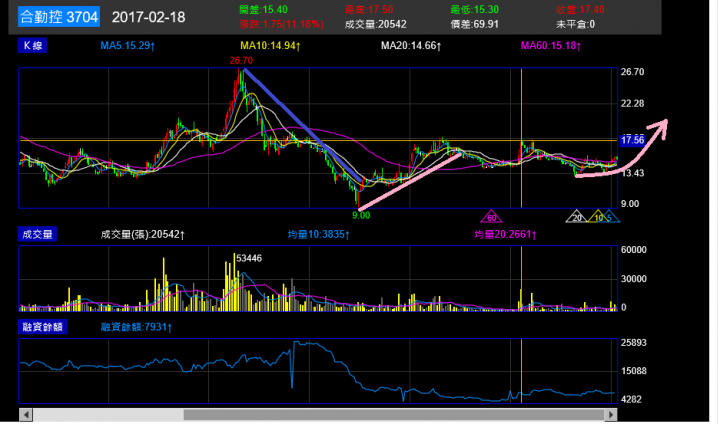Click the 13.43 price axis label

point(632,173)
